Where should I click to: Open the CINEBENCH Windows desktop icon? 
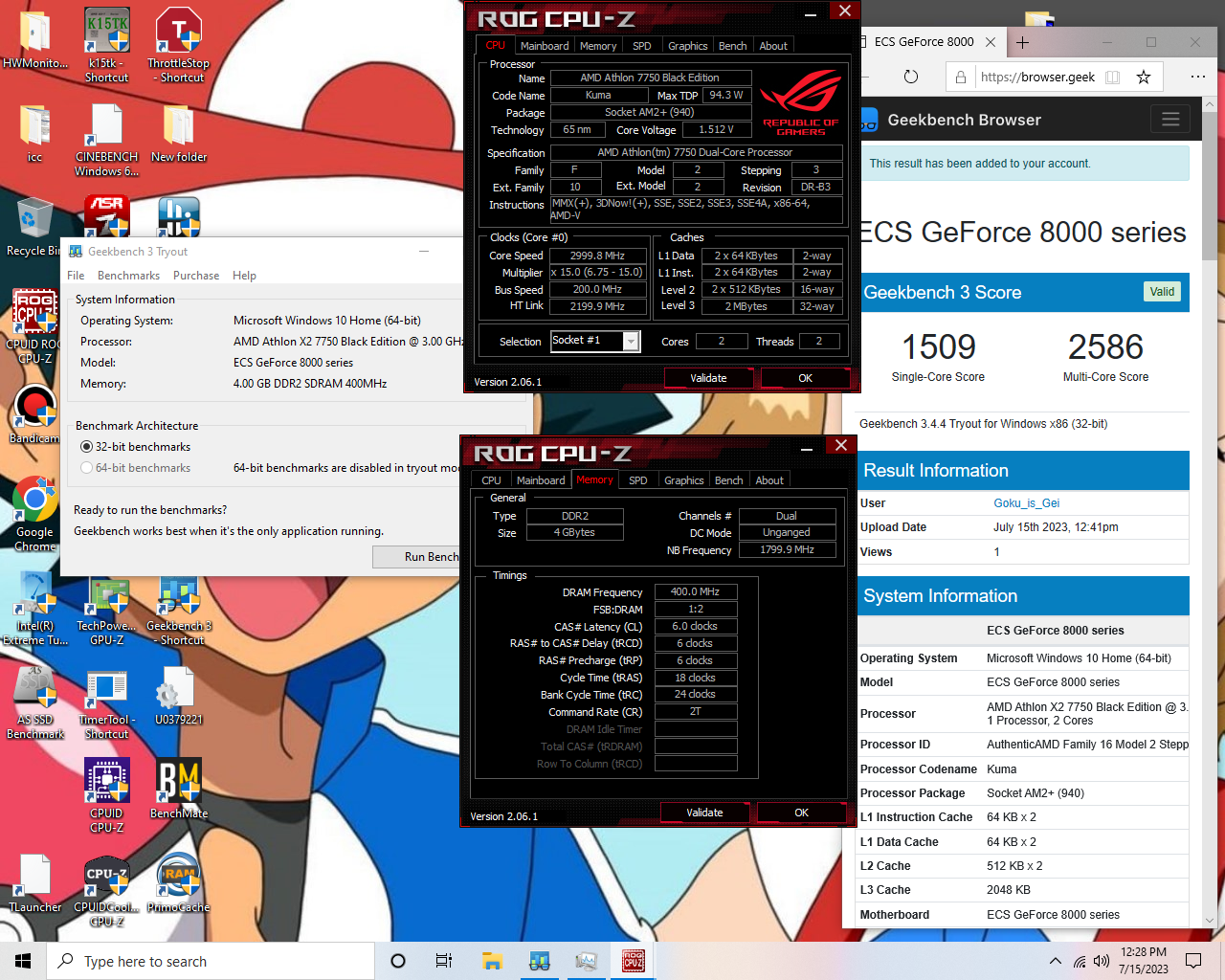[x=106, y=140]
